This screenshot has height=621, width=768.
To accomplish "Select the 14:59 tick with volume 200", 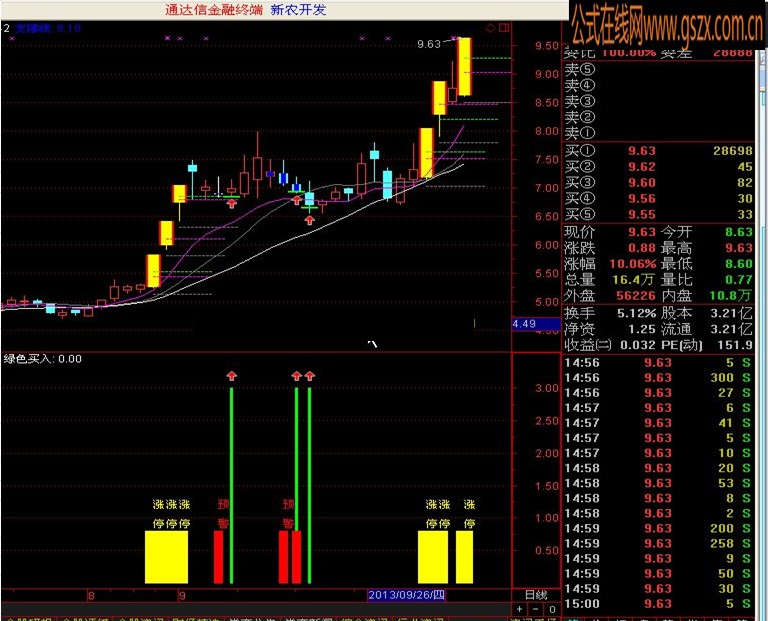I will [658, 528].
